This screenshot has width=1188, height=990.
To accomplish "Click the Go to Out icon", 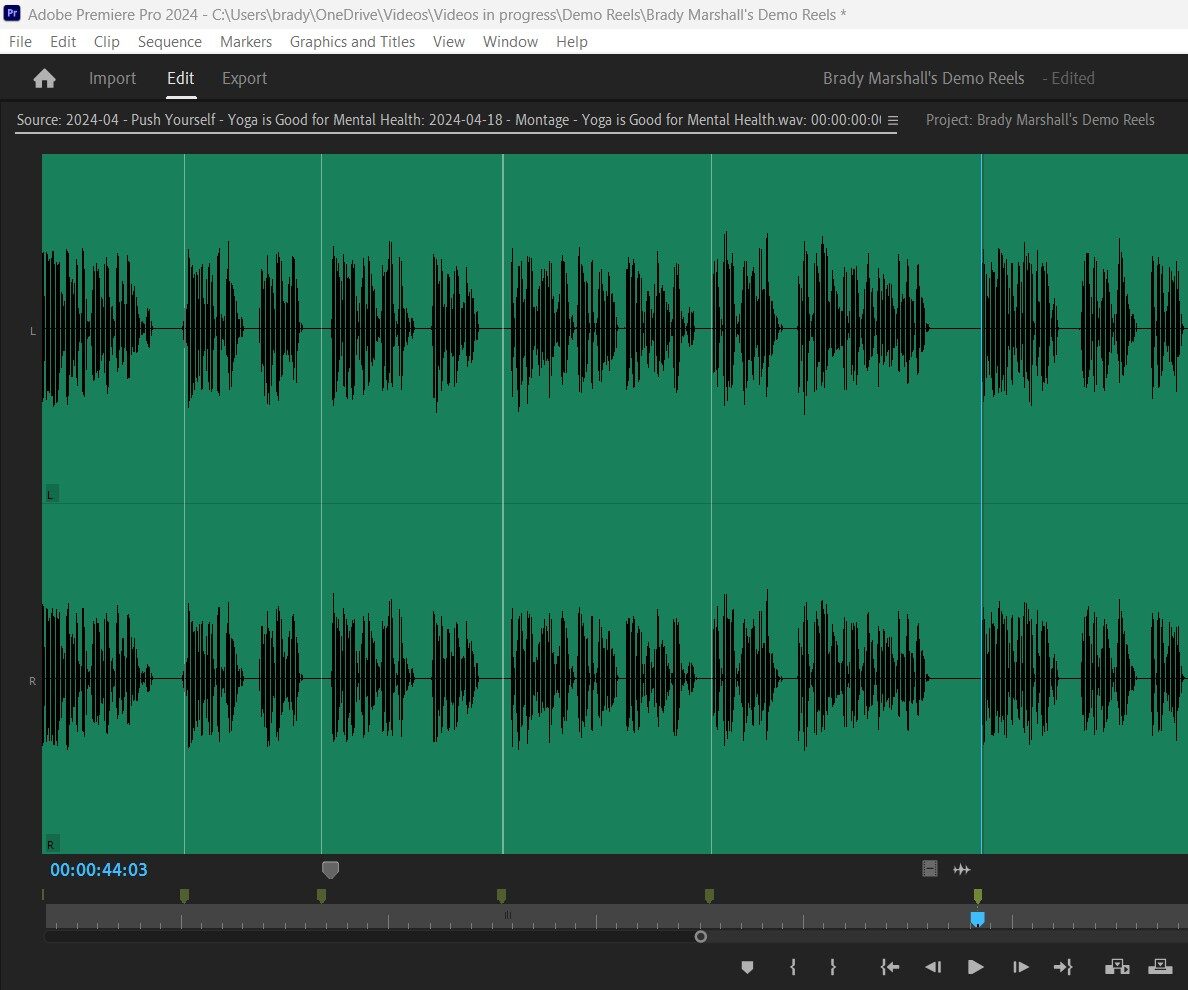I will [1063, 967].
